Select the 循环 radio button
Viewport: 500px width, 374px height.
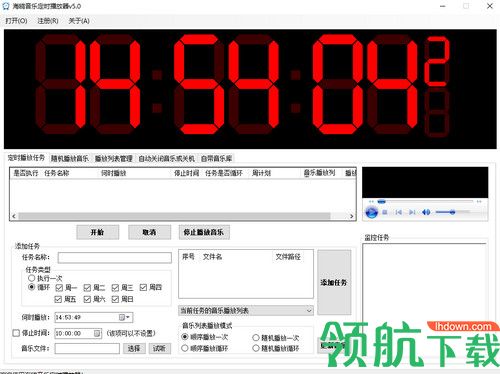[32, 287]
